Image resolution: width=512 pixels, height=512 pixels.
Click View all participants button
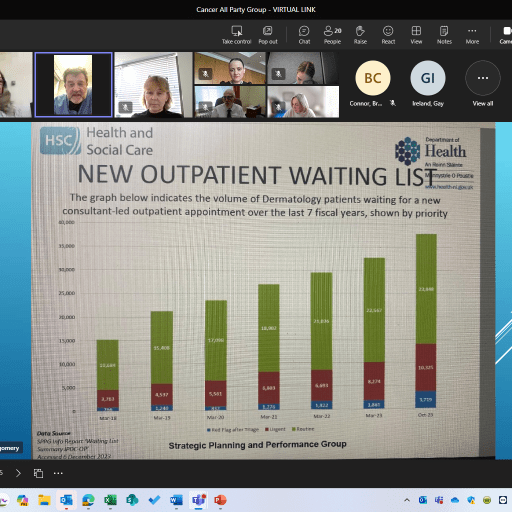(483, 84)
